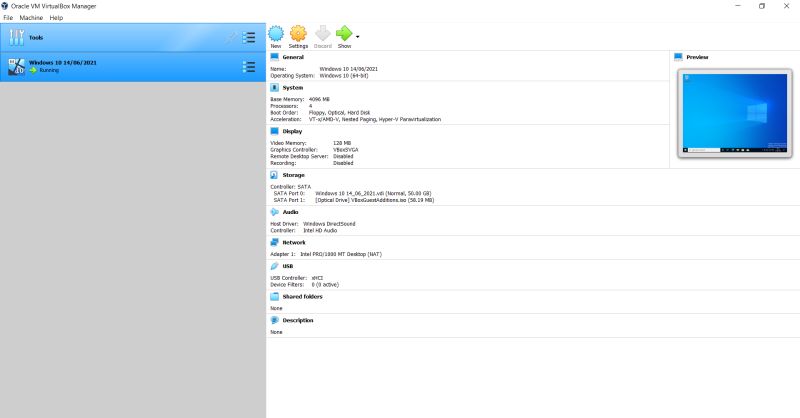Click the Audio speaker icon
800x418 pixels.
(274, 212)
